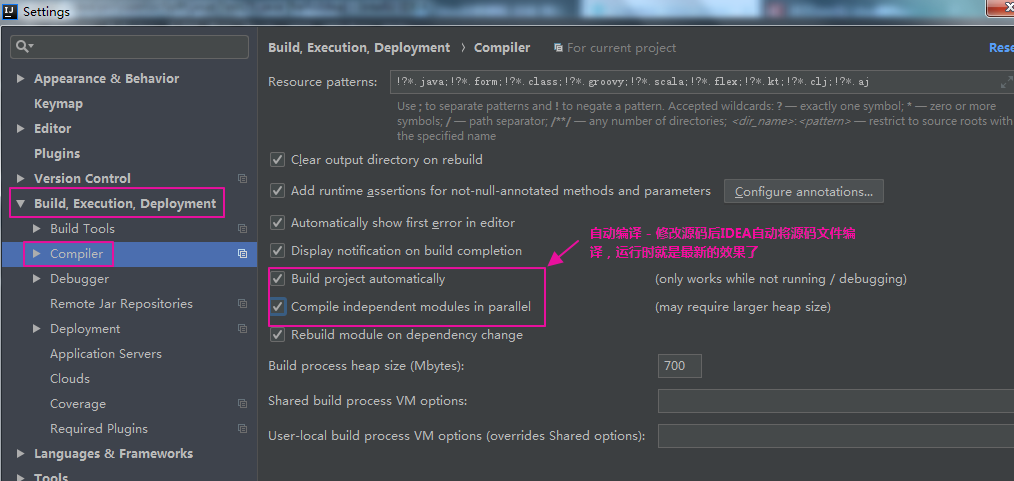Click project-level icon beside Coverage

[243, 404]
